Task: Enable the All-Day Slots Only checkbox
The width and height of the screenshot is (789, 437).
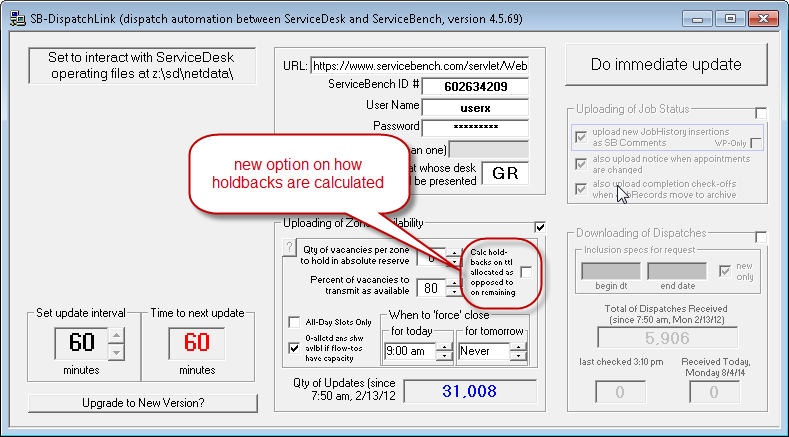Action: pos(294,322)
